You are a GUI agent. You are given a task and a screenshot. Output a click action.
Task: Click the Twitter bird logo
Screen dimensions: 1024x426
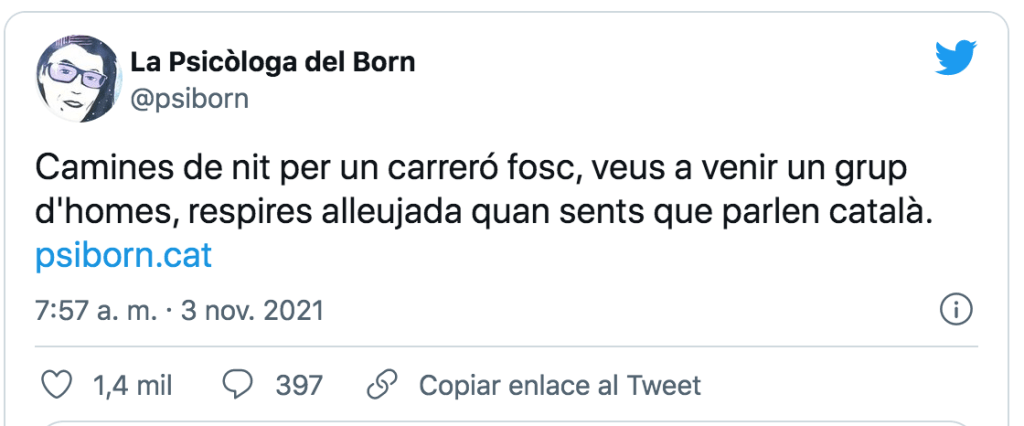click(x=954, y=59)
